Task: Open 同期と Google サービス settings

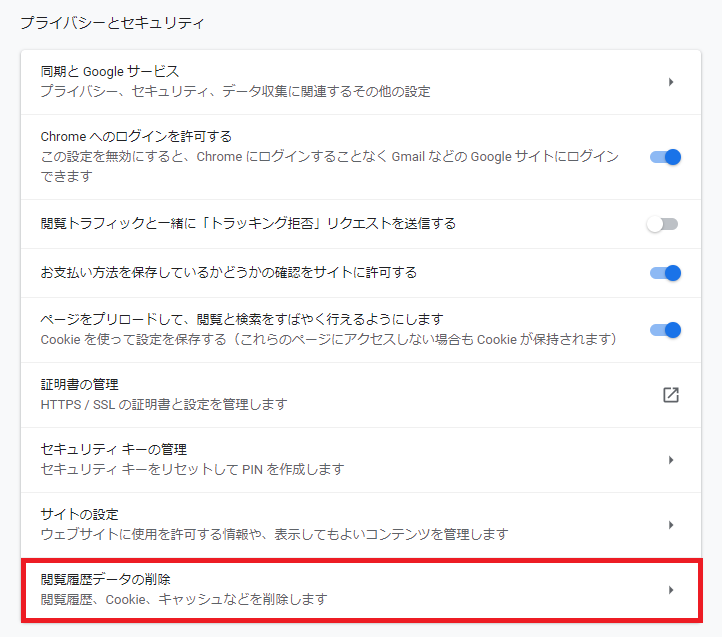Action: click(361, 82)
